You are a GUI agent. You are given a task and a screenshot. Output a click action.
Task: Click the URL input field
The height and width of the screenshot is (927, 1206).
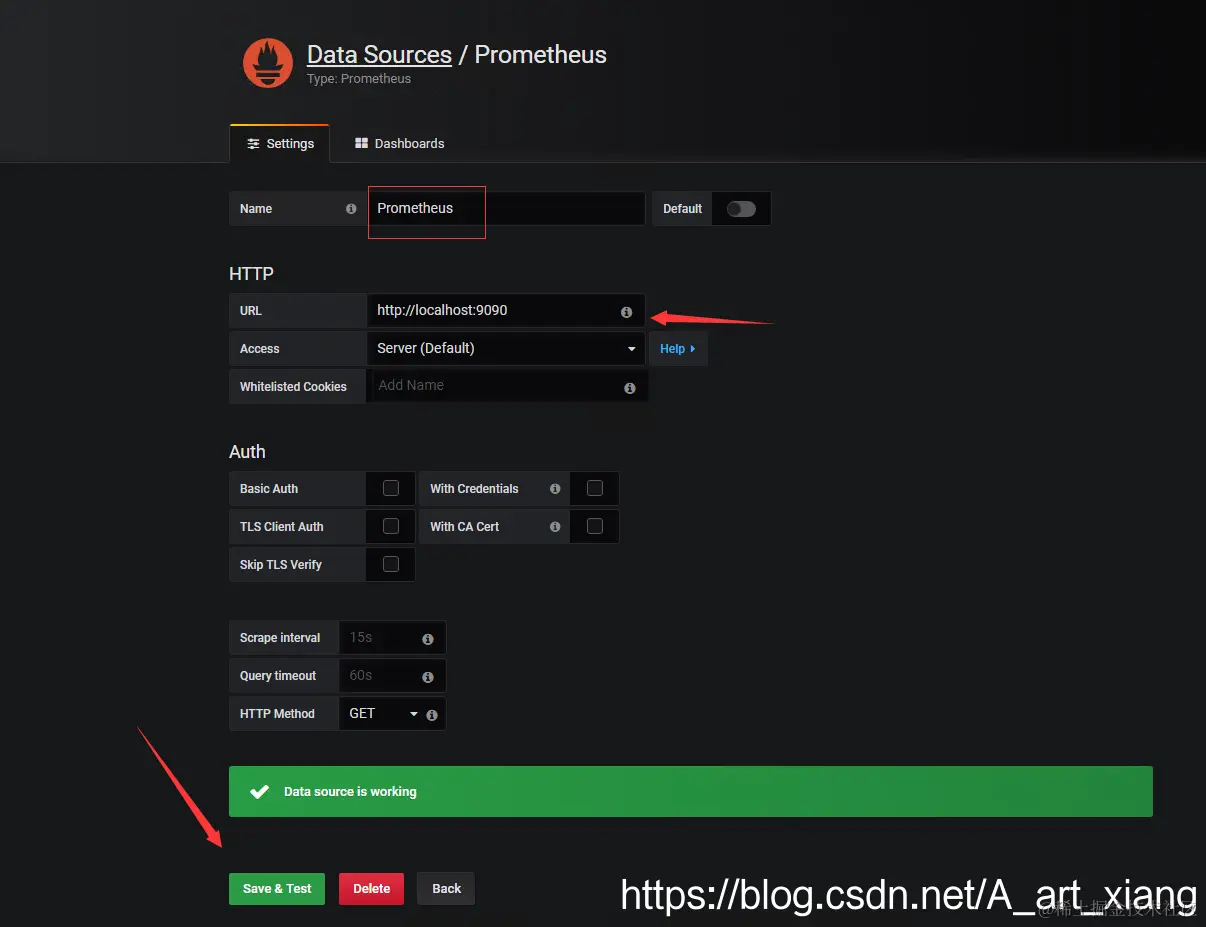pos(506,311)
